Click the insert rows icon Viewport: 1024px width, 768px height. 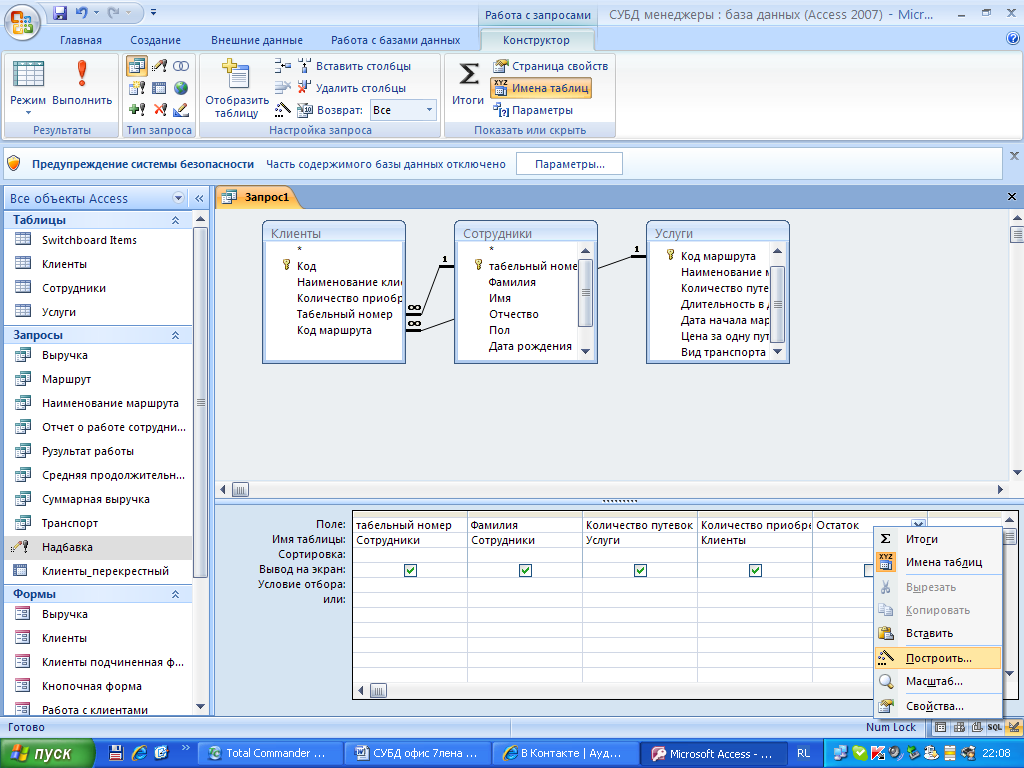coord(283,66)
